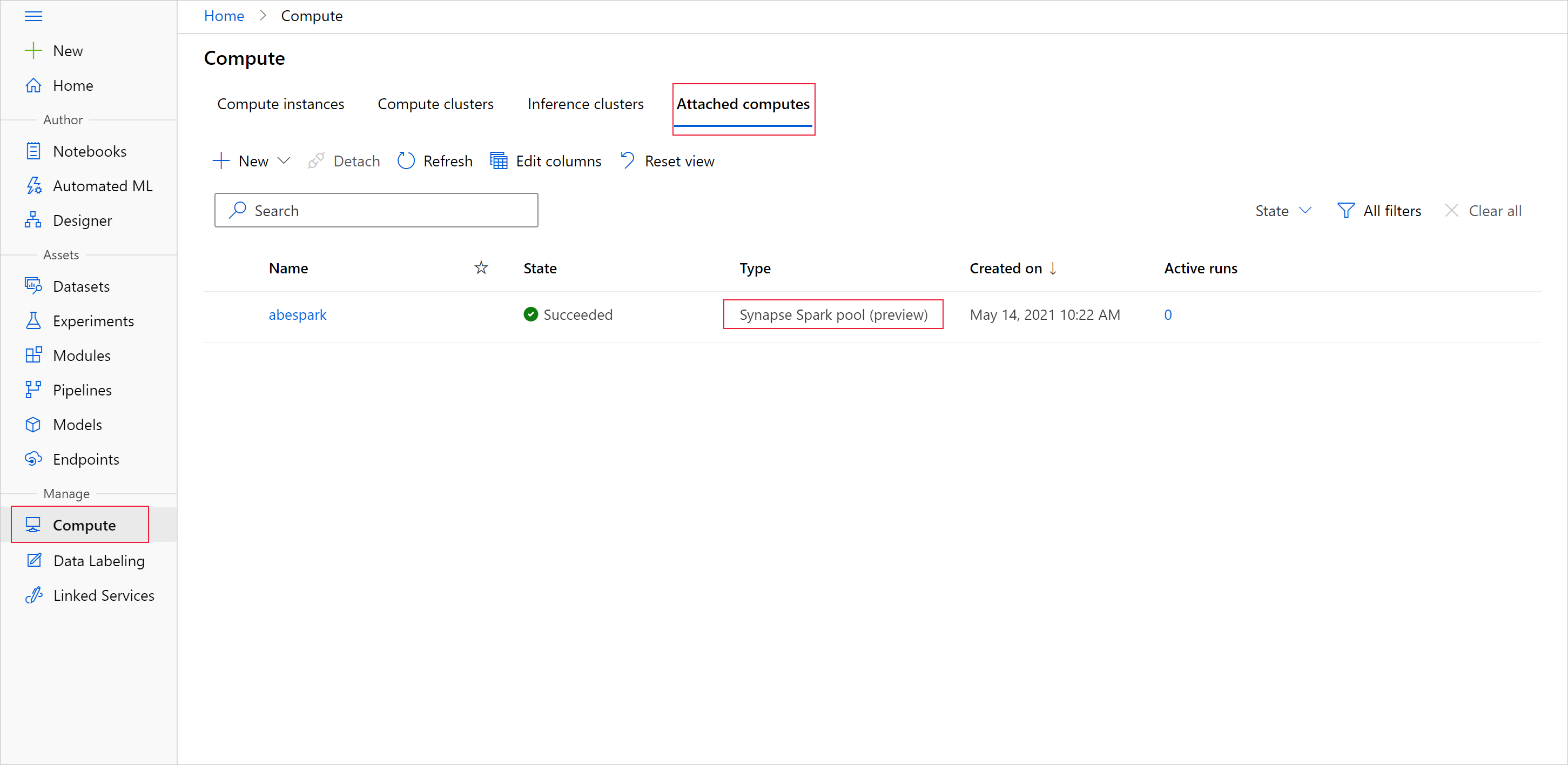The height and width of the screenshot is (765, 1568).
Task: Click the Refresh button
Action: (x=435, y=160)
